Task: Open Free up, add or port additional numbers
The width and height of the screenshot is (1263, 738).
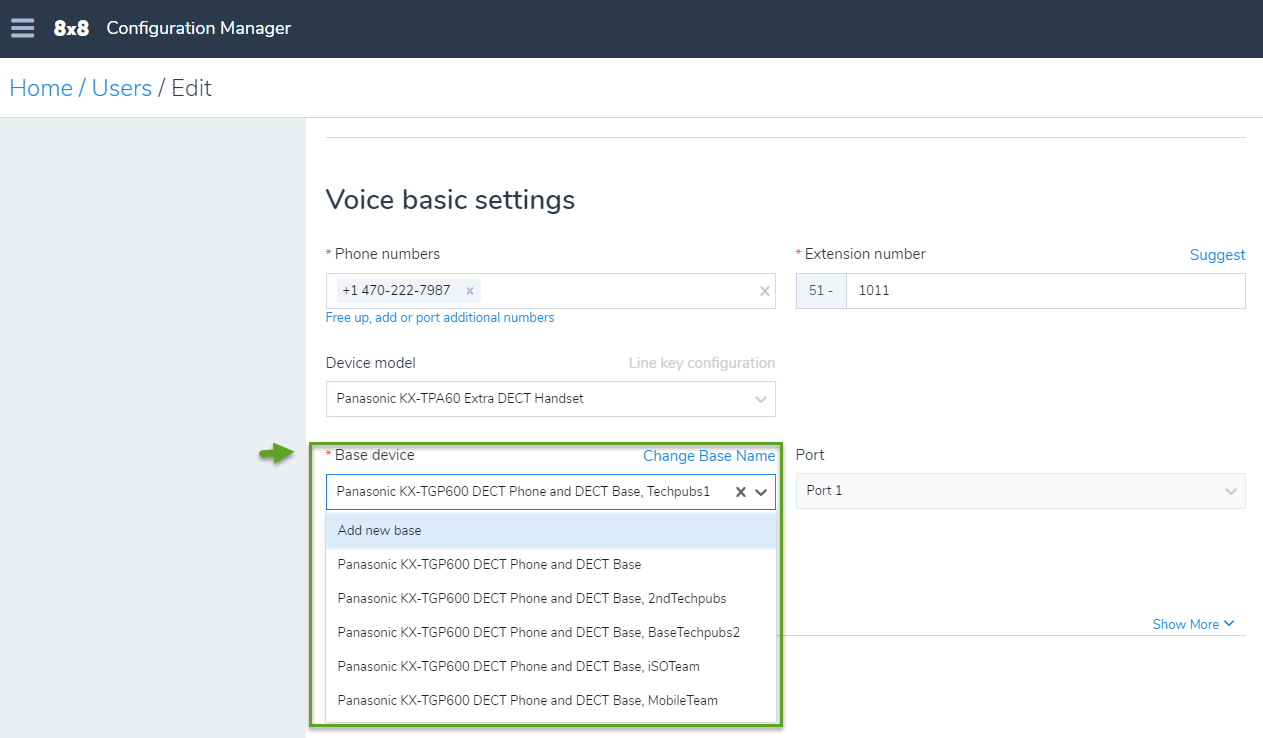Action: 440,318
